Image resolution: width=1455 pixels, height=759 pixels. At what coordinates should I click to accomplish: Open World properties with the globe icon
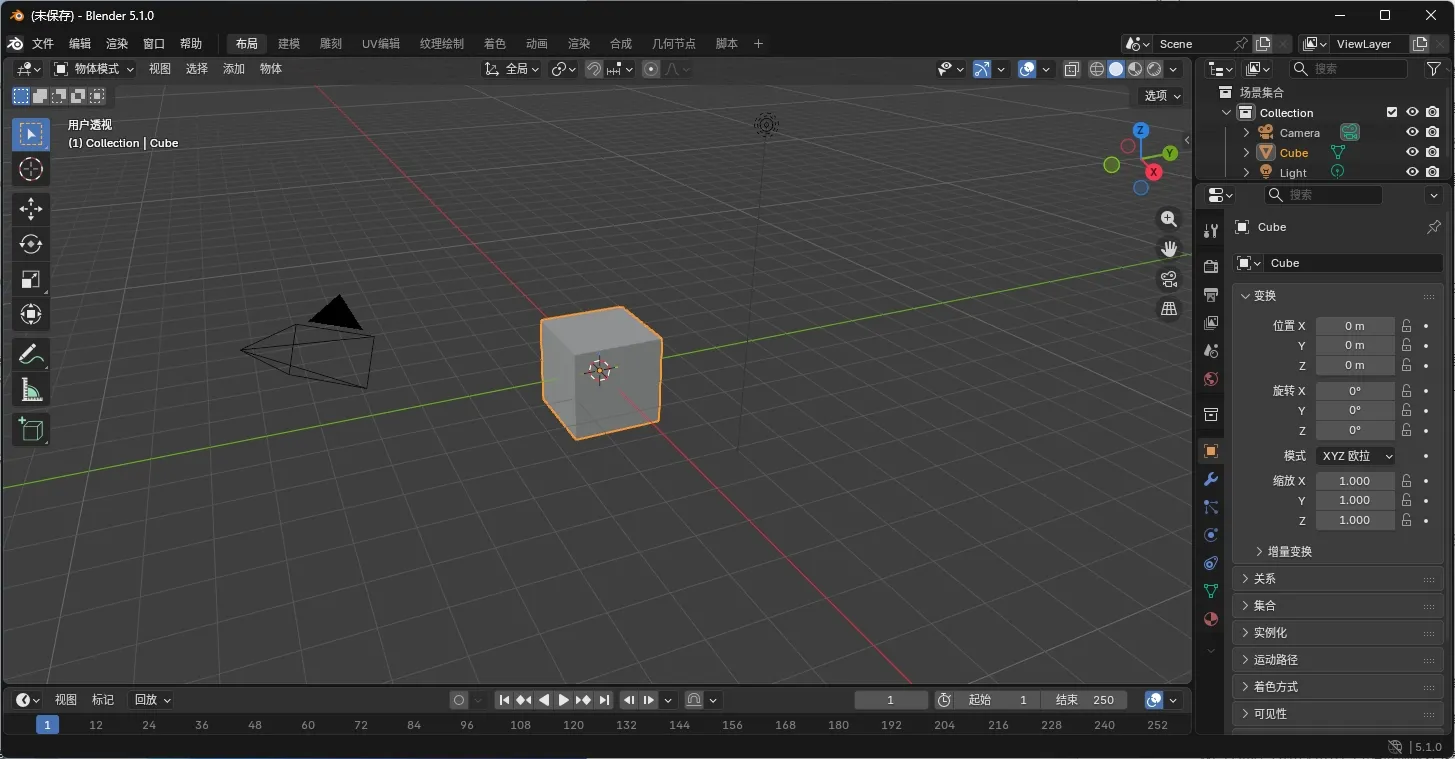1210,379
